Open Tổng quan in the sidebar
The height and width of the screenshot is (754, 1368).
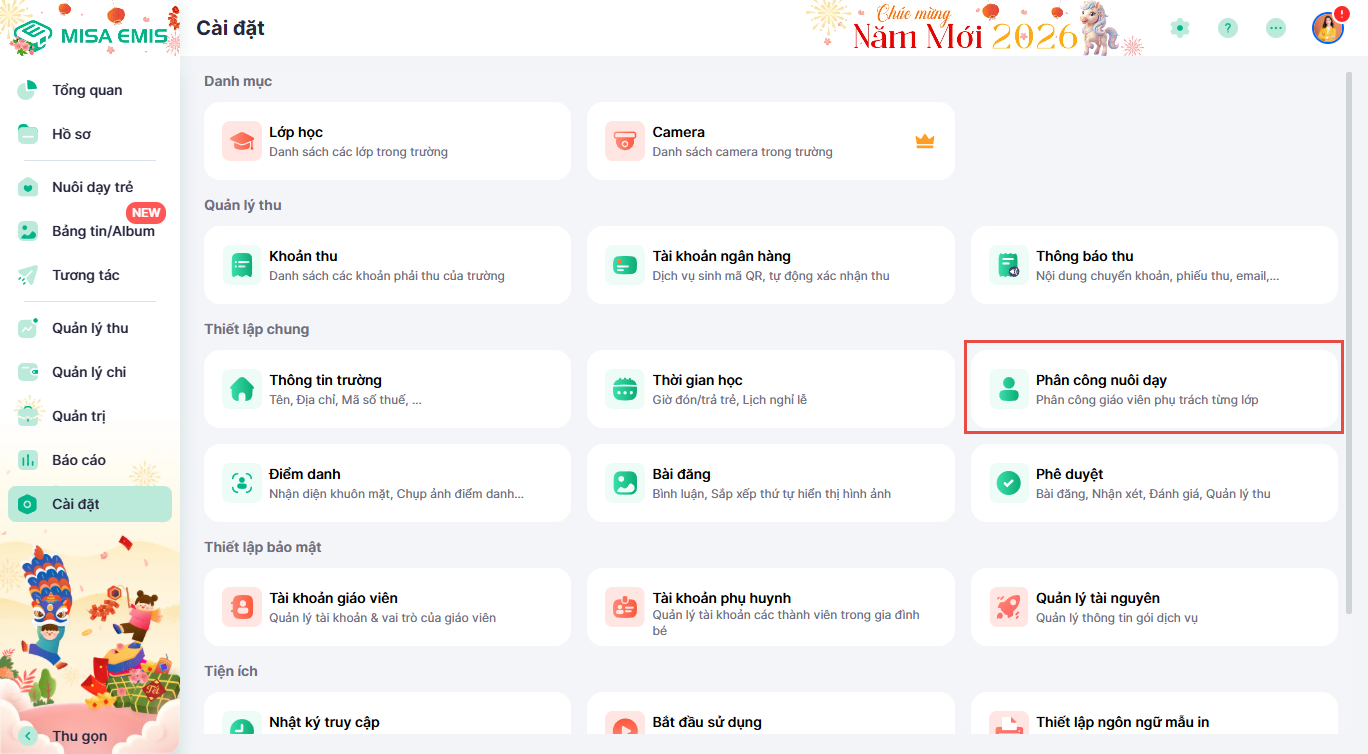87,90
